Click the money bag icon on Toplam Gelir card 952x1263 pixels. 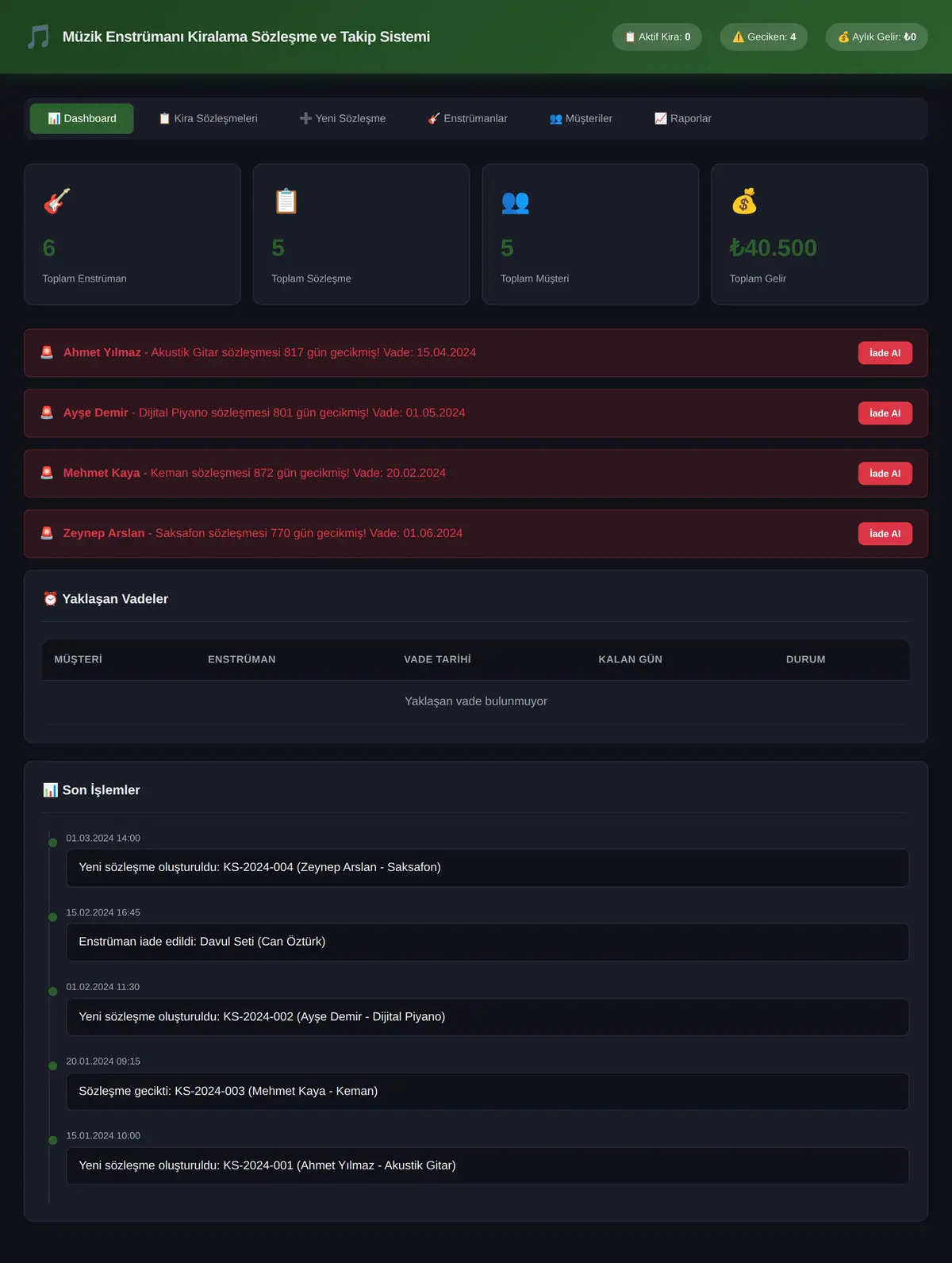(744, 202)
